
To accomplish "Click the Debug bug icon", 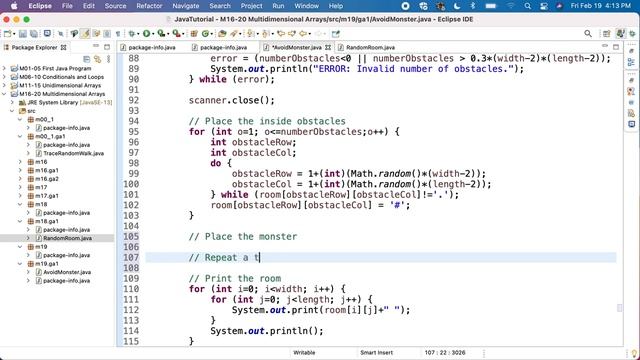I will click(131, 34).
